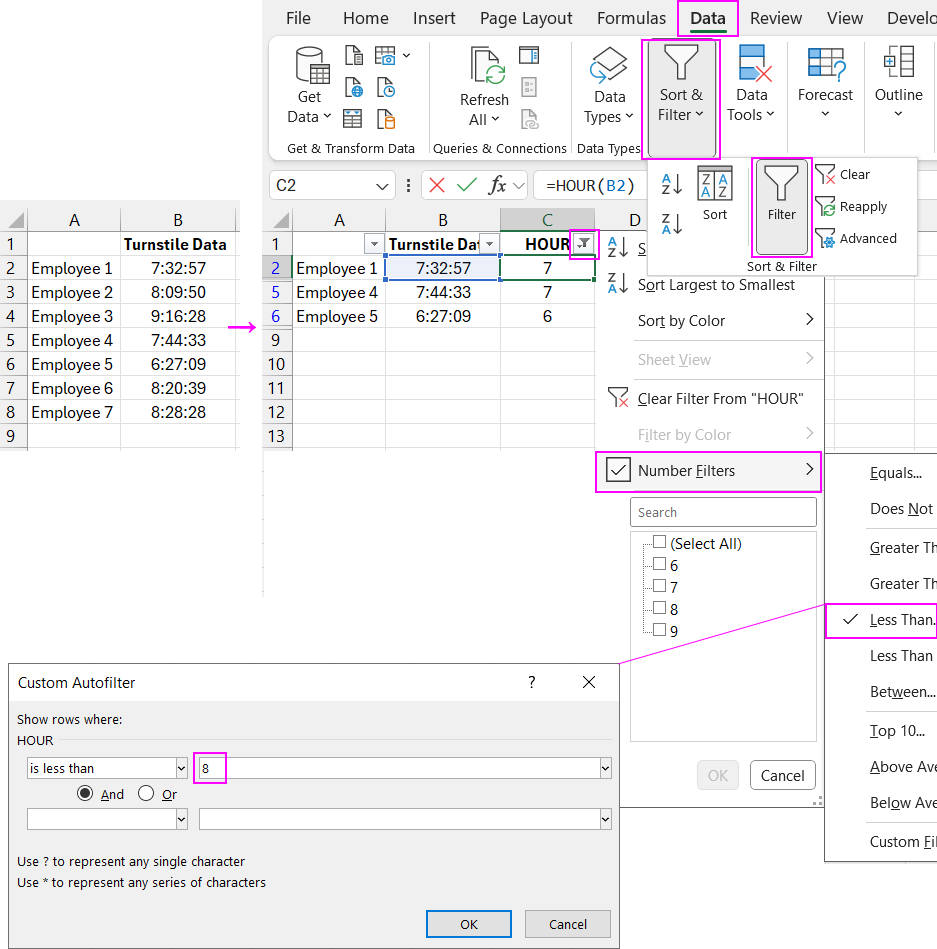Select the Or radio button
This screenshot has height=949, width=937.
coord(147,794)
